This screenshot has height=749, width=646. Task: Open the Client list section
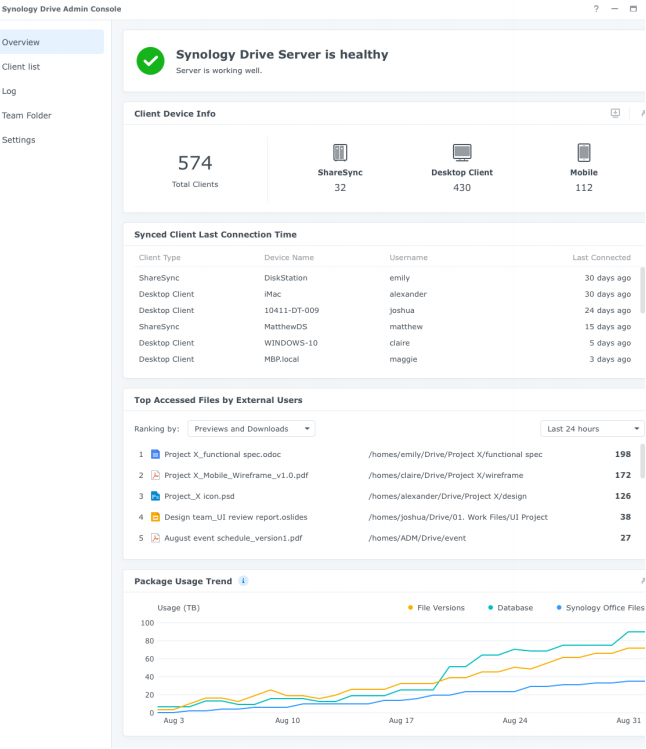click(x=21, y=67)
